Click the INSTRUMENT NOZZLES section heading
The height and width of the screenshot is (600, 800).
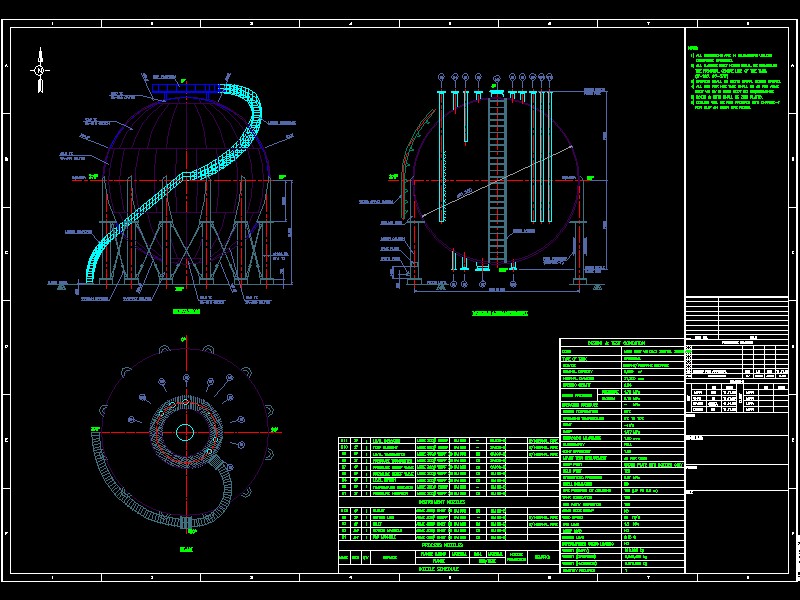(441, 502)
